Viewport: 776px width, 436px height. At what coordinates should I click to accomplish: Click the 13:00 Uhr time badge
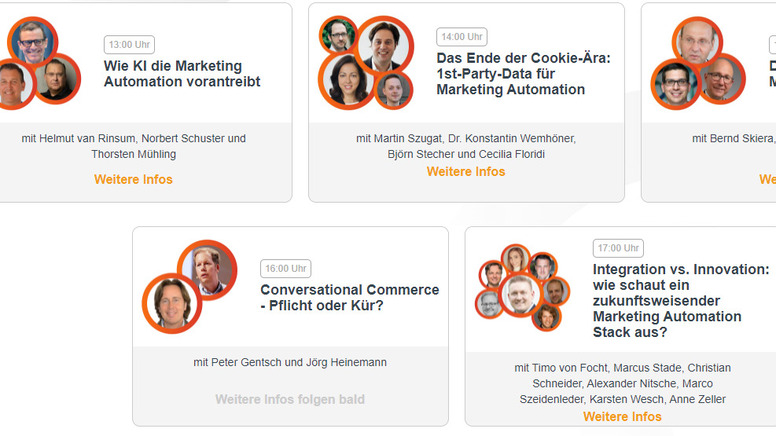pyautogui.click(x=128, y=45)
